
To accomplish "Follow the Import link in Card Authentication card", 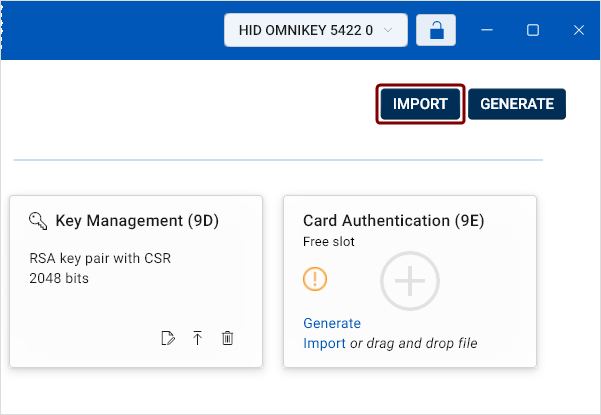I will (323, 343).
